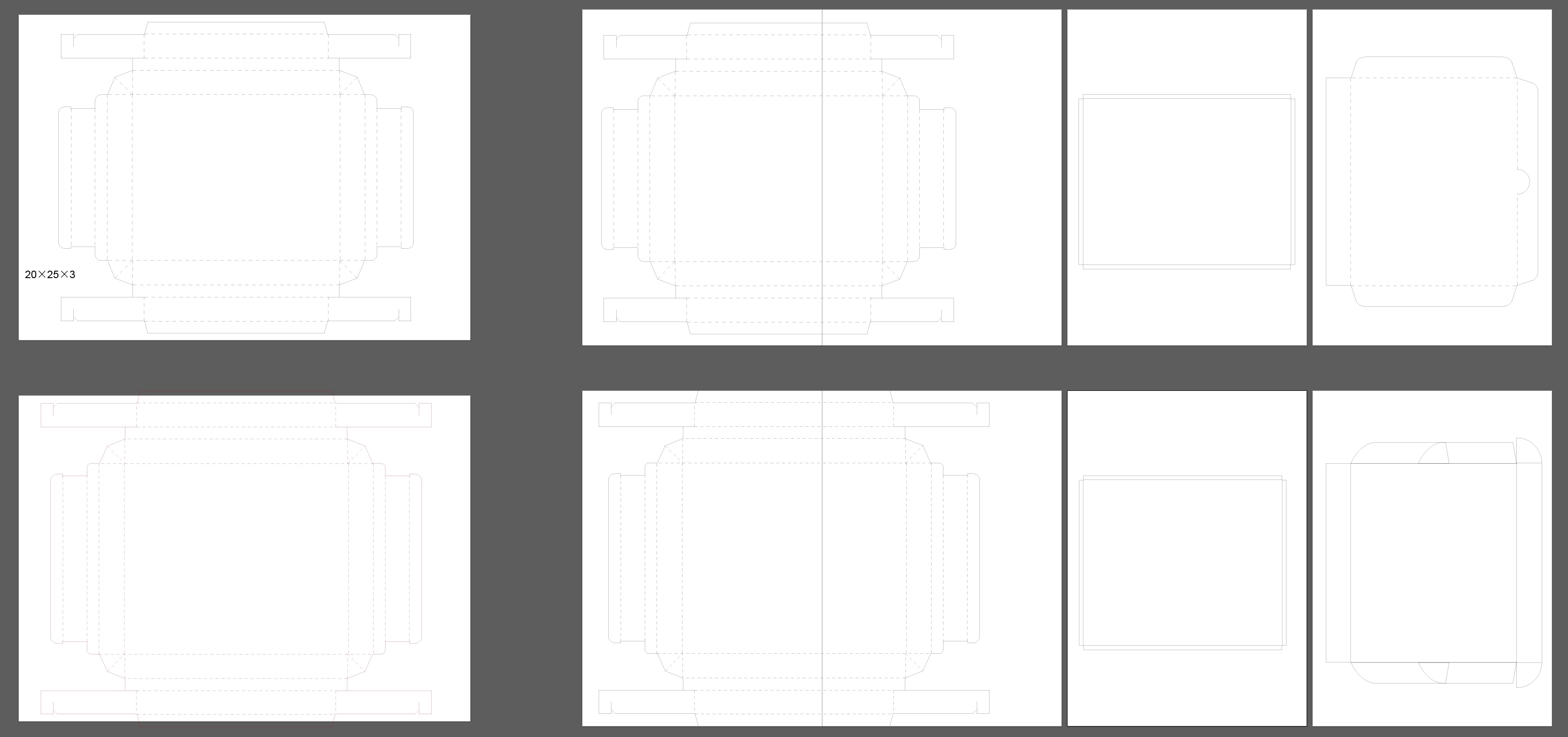Screen dimensions: 1568x737
Task: Select the sleeve dieline with rounded curved end flaps
Action: point(1434,562)
